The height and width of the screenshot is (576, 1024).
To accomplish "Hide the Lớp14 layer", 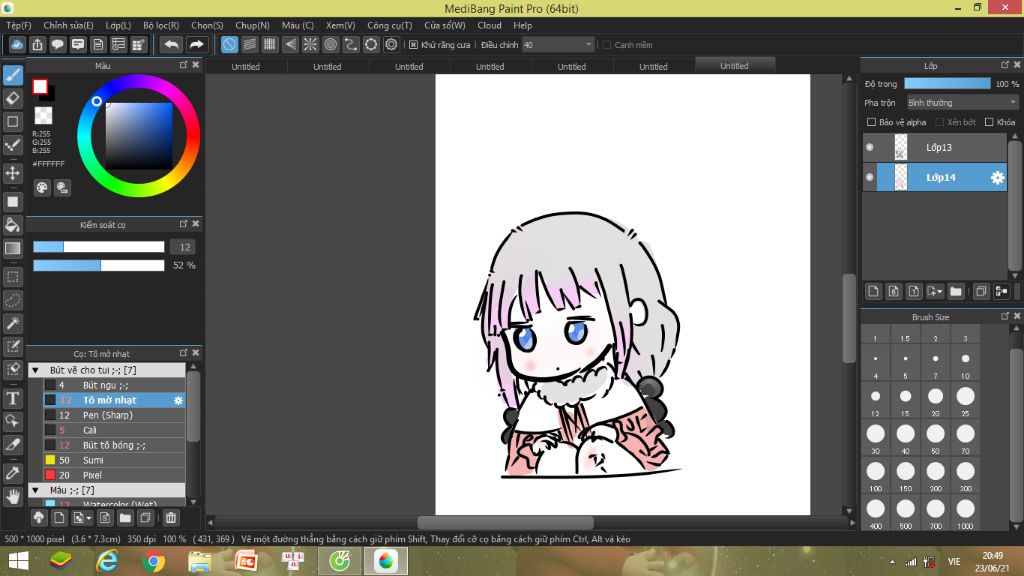I will (x=870, y=177).
